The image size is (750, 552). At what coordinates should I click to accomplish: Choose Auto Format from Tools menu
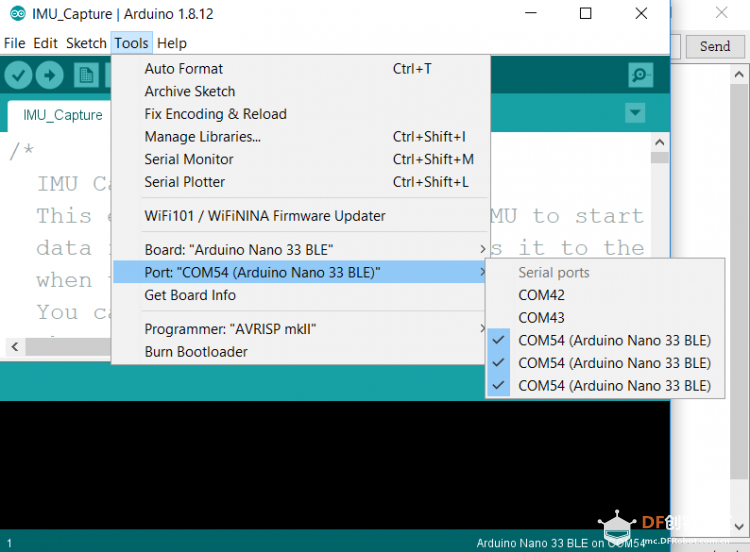(x=300, y=69)
